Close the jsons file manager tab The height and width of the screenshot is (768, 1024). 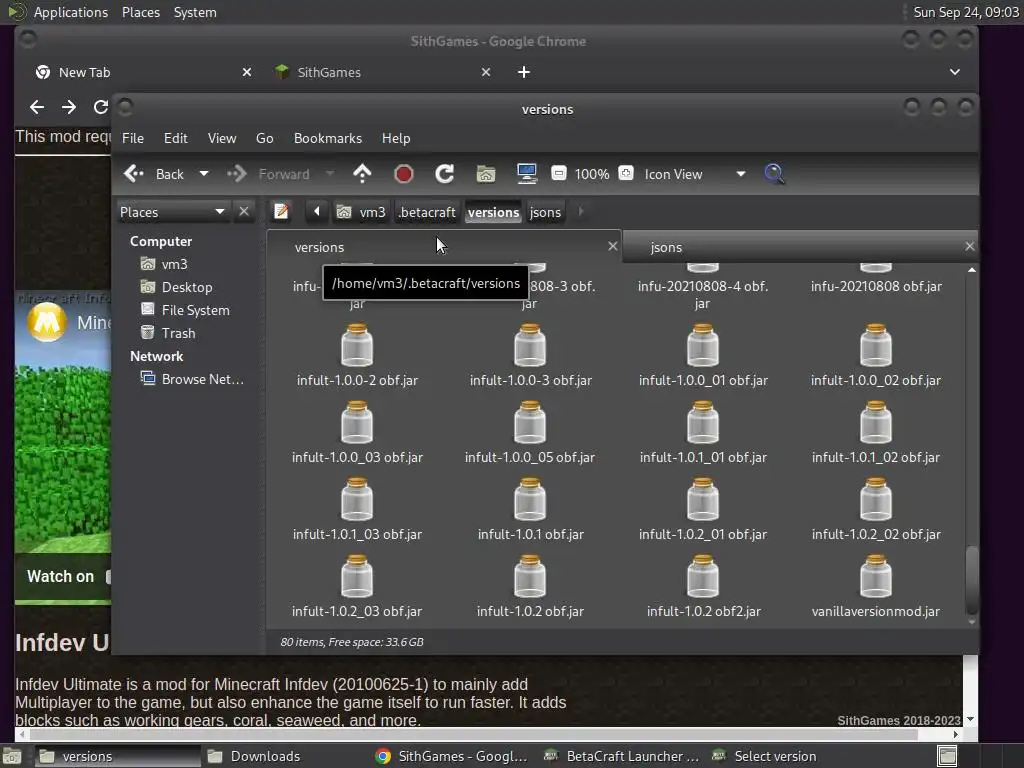click(970, 246)
